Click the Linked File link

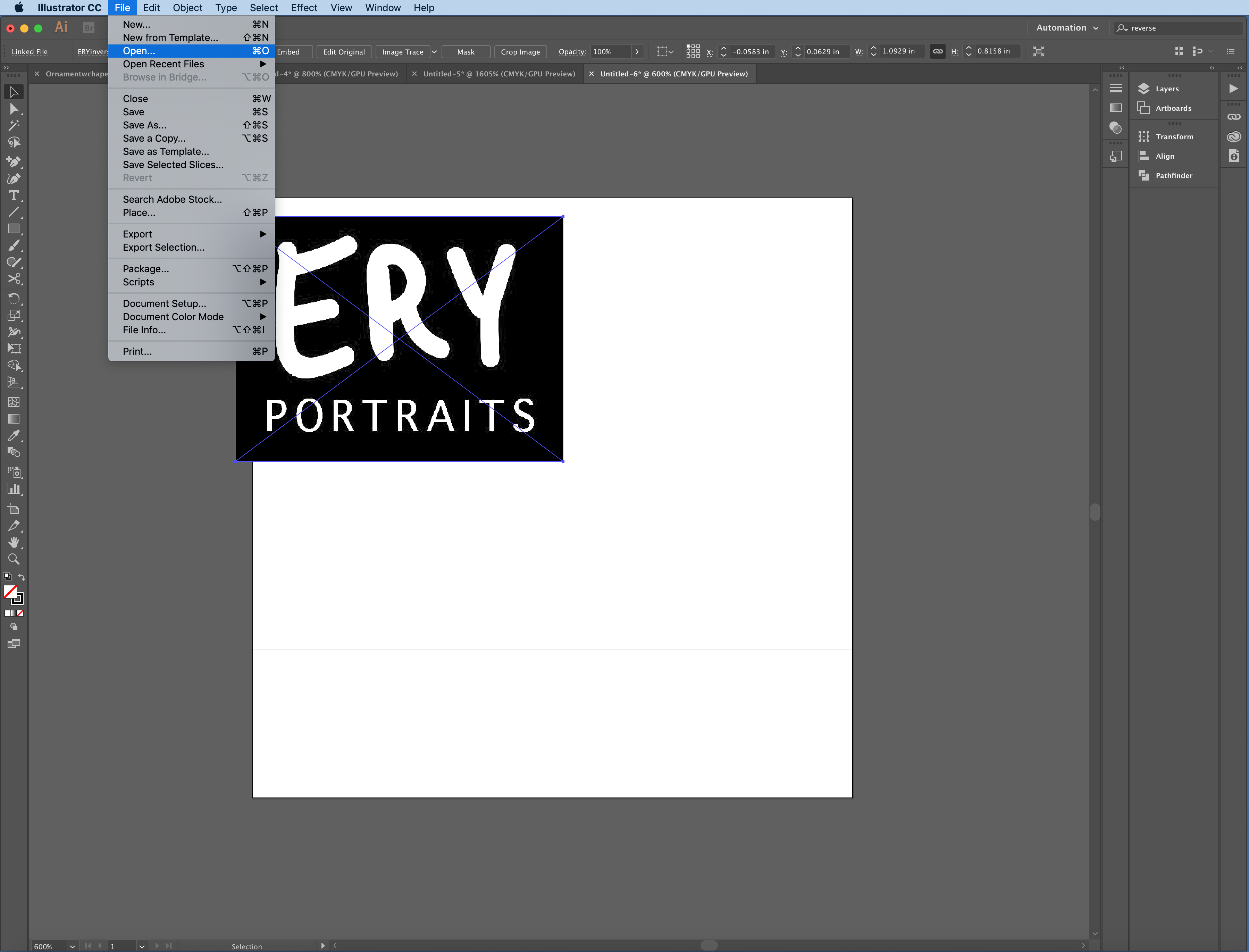(30, 52)
